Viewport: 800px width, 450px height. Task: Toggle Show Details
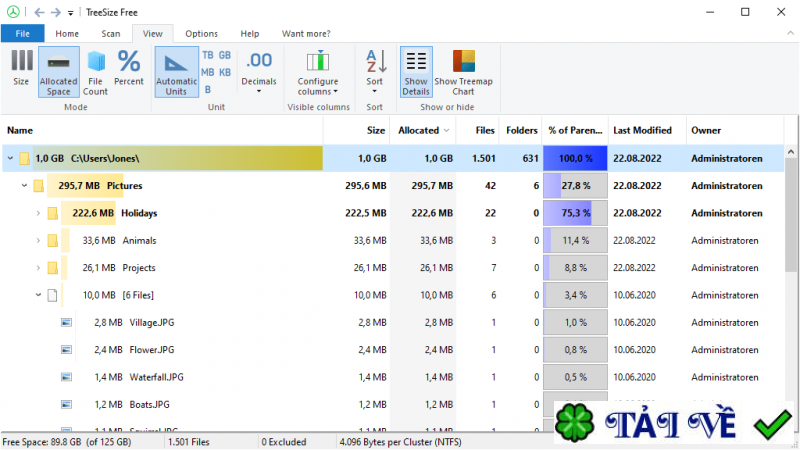coord(416,71)
